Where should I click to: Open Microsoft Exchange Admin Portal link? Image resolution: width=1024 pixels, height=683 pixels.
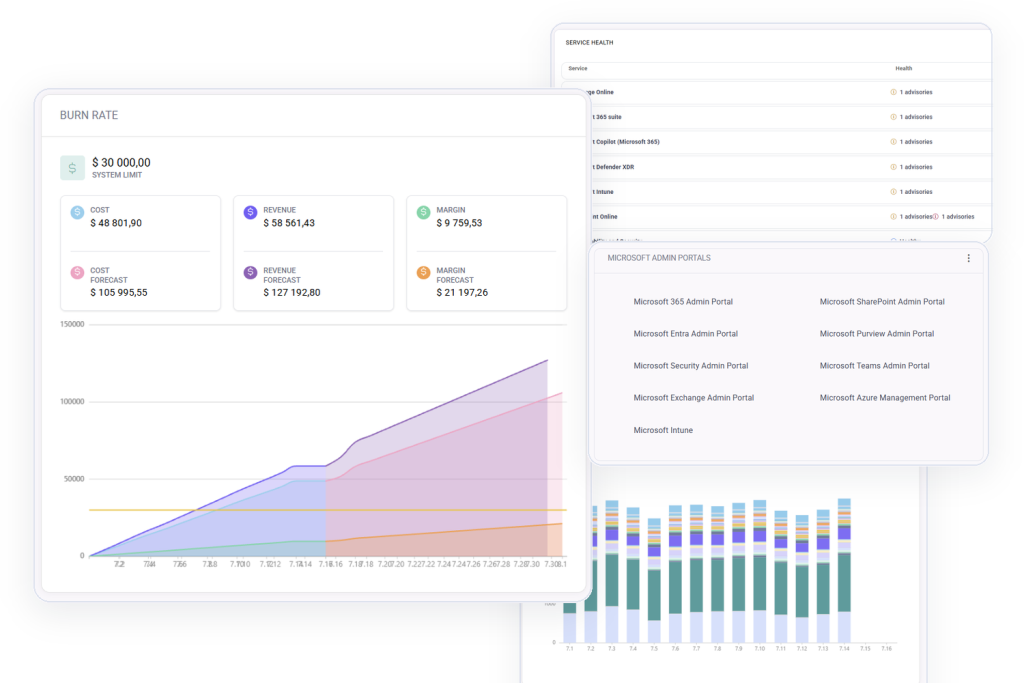click(x=694, y=398)
